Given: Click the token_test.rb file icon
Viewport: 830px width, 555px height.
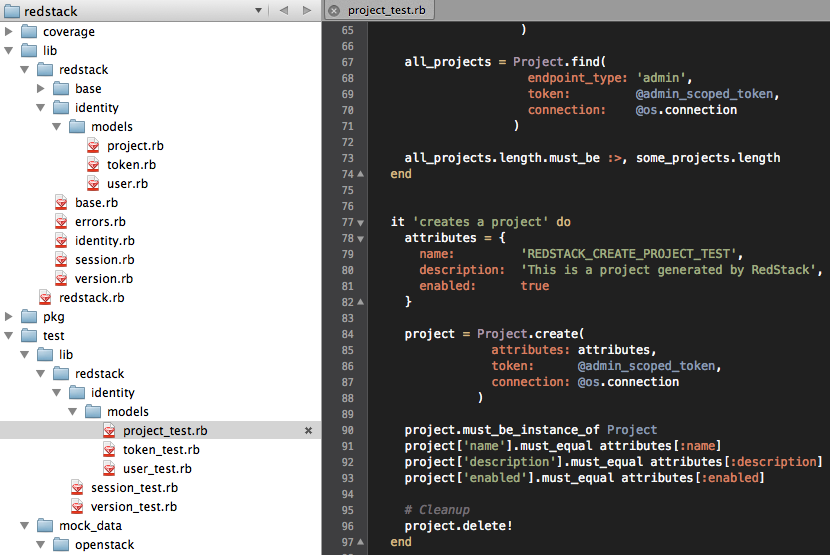Looking at the screenshot, I should (109, 450).
